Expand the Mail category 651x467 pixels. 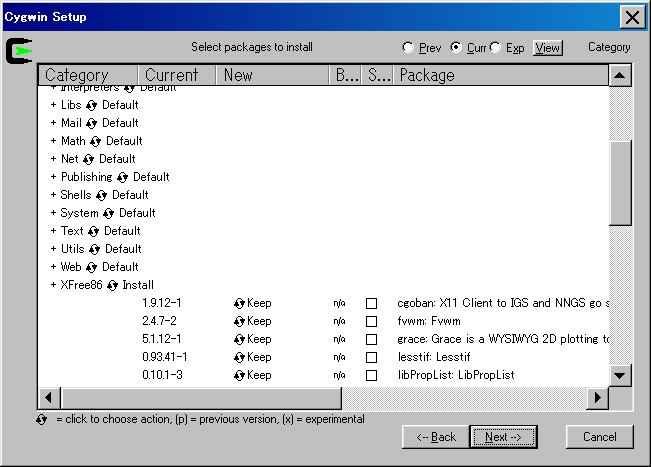53,123
